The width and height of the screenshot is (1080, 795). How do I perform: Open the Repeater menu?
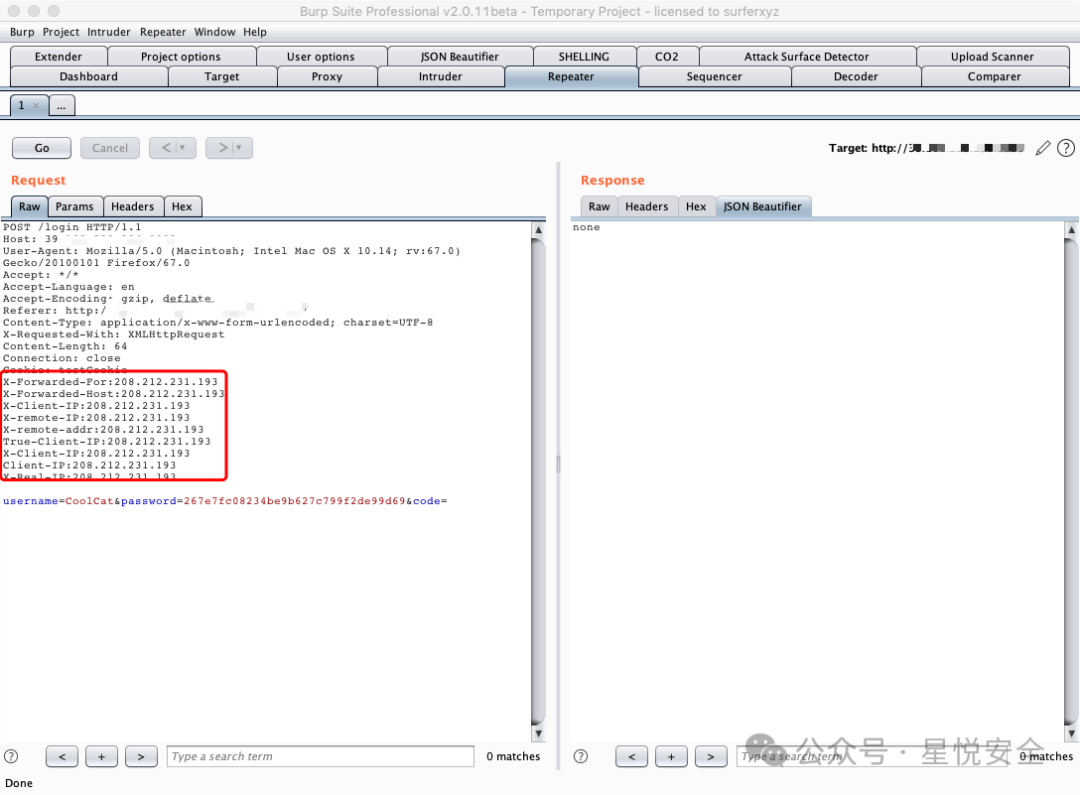click(x=163, y=32)
